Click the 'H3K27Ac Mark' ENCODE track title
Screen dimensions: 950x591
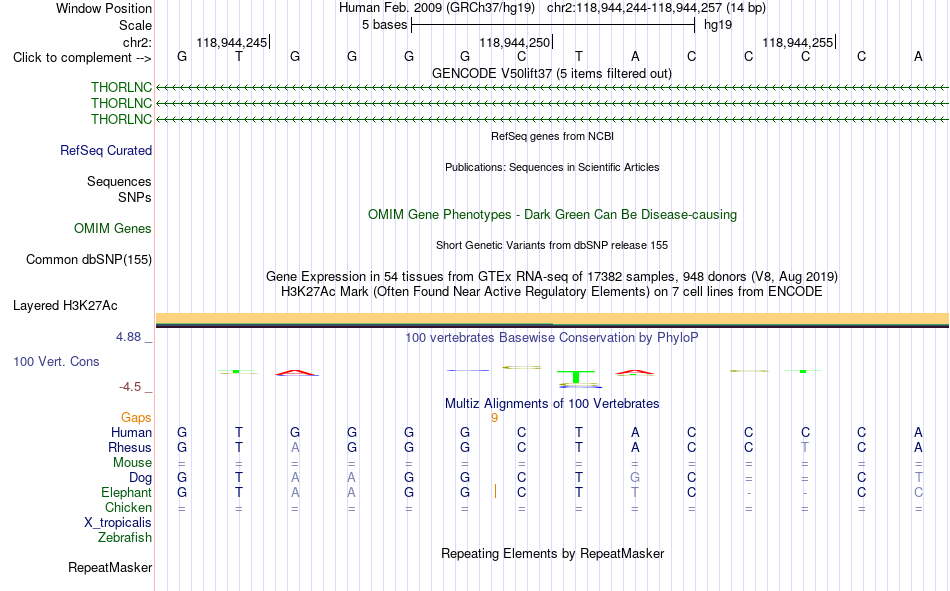click(552, 292)
